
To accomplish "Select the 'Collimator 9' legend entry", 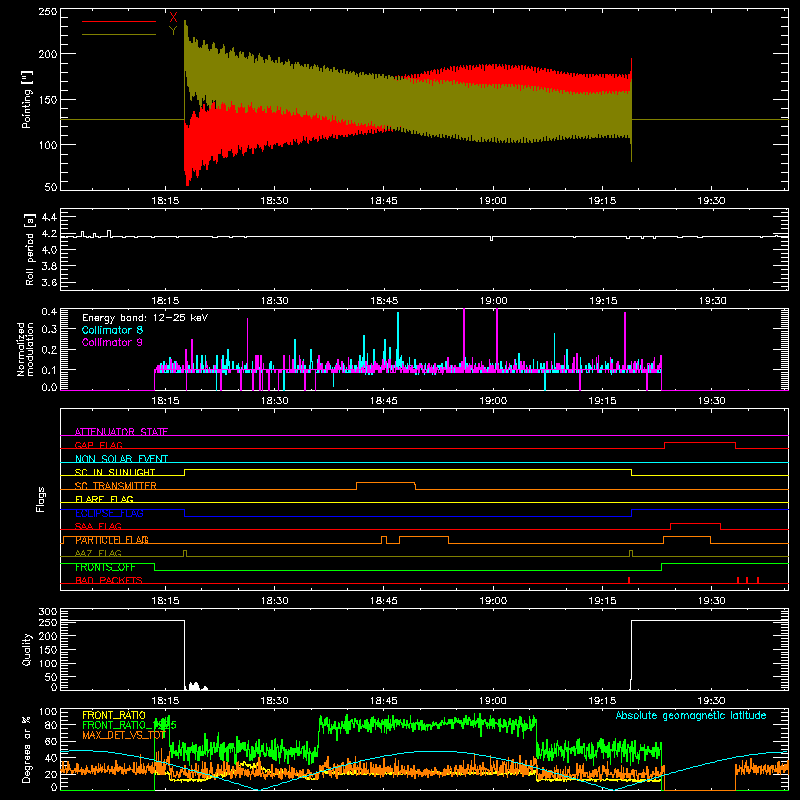I will pos(112,342).
